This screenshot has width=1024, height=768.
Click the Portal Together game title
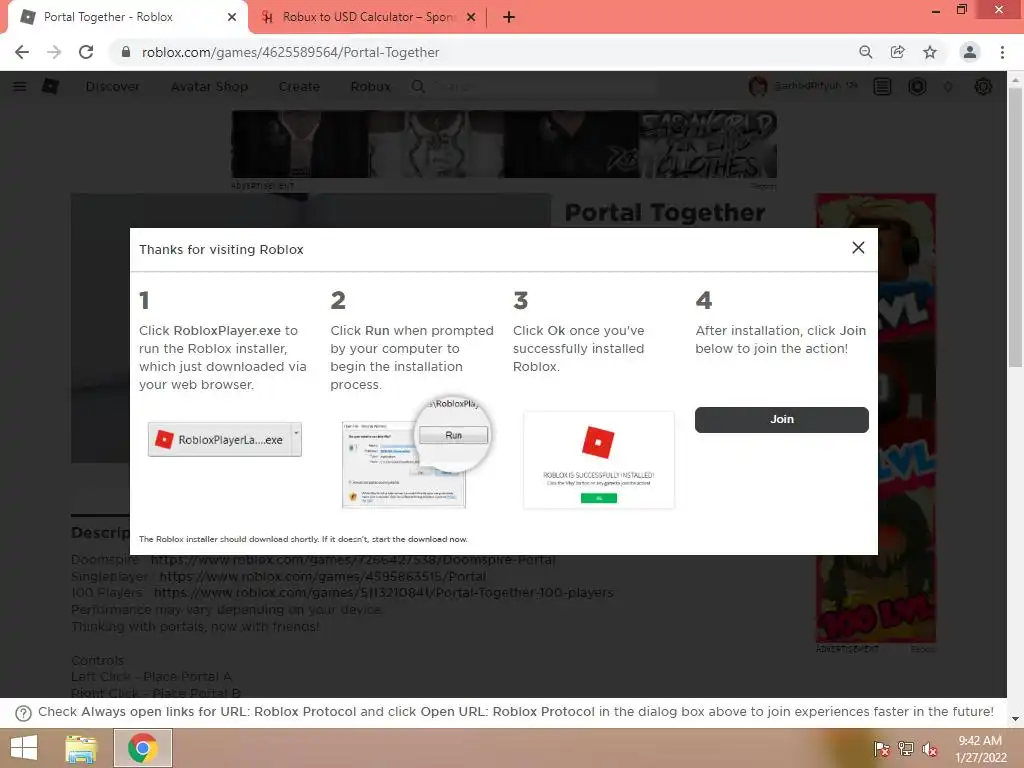(x=665, y=212)
